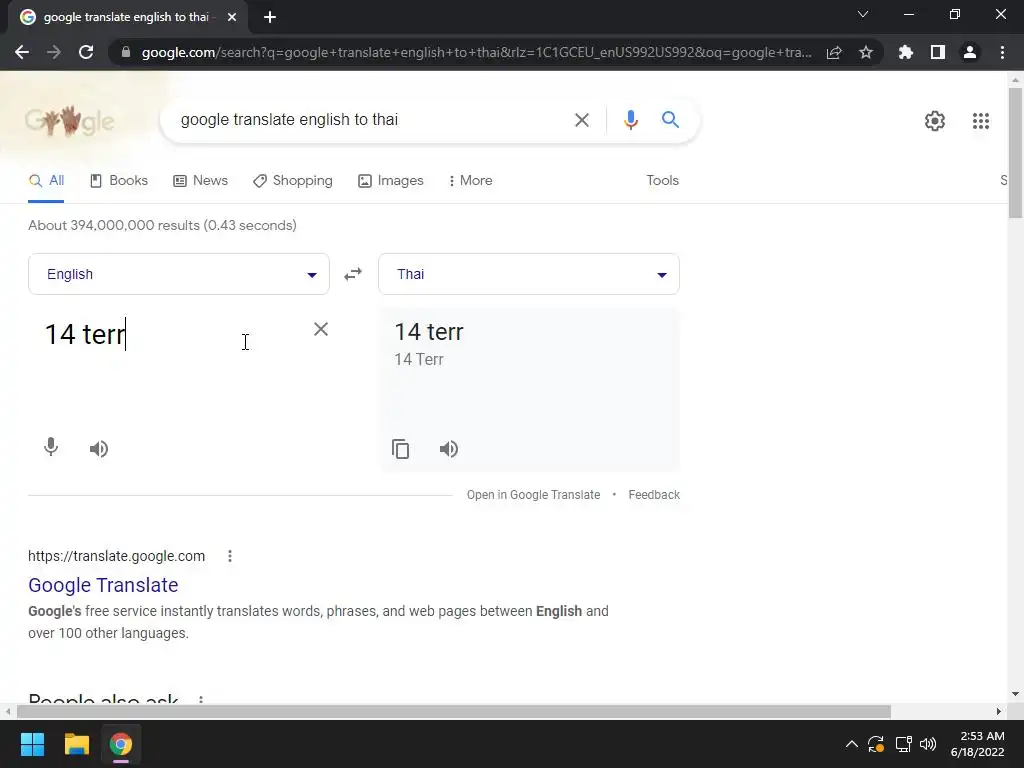Image resolution: width=1024 pixels, height=768 pixels.
Task: Click the browser forward arrow
Action: pyautogui.click(x=54, y=52)
